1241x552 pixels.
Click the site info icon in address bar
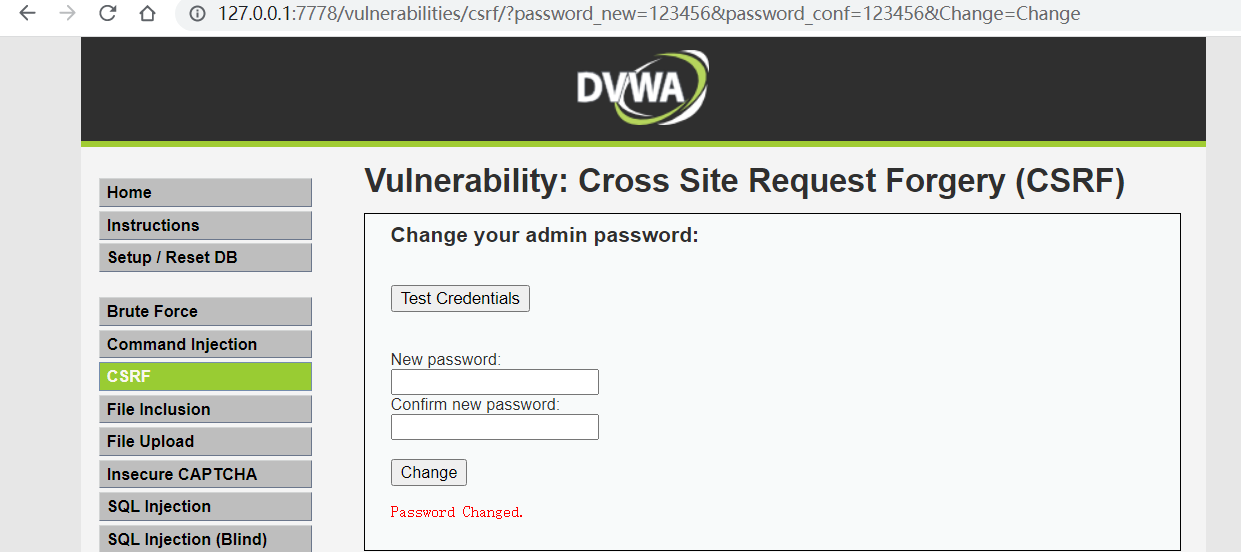point(197,14)
